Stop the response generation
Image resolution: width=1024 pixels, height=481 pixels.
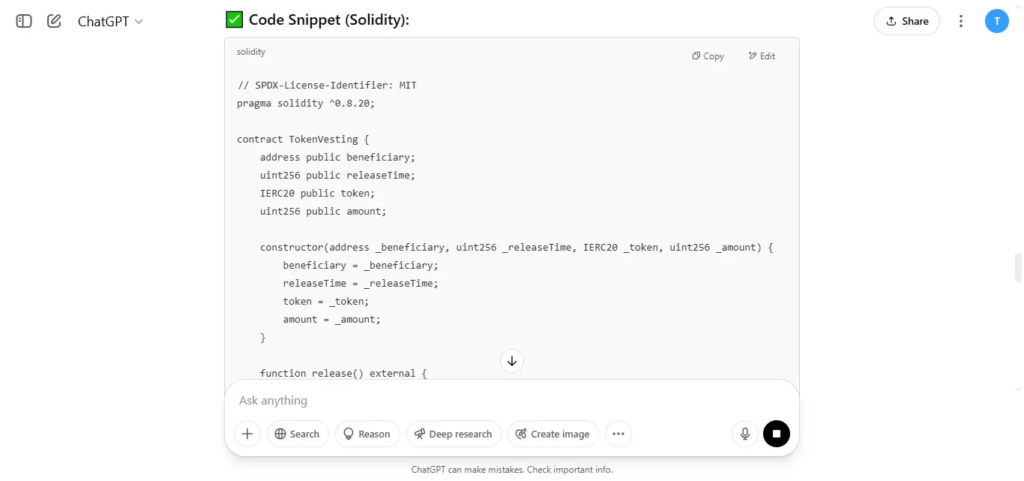[x=776, y=434]
